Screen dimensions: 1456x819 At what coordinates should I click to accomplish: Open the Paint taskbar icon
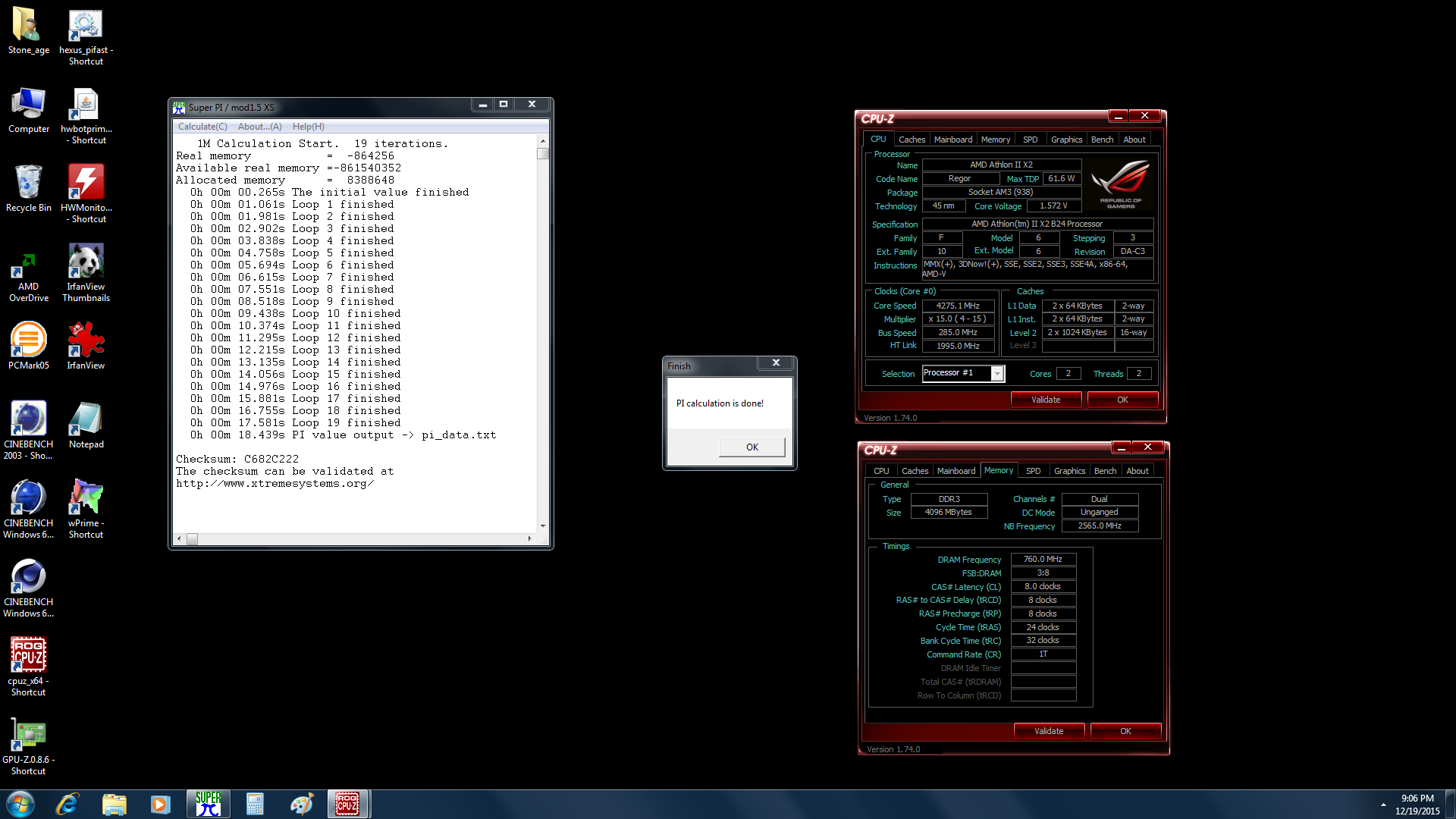(301, 804)
